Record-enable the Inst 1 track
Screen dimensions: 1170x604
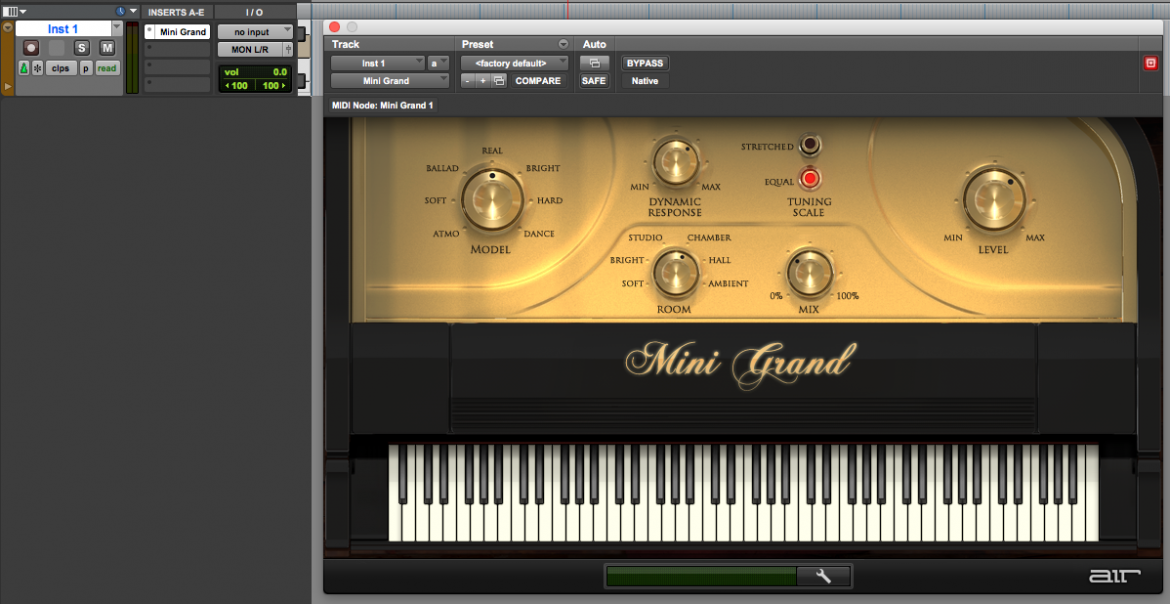click(31, 48)
